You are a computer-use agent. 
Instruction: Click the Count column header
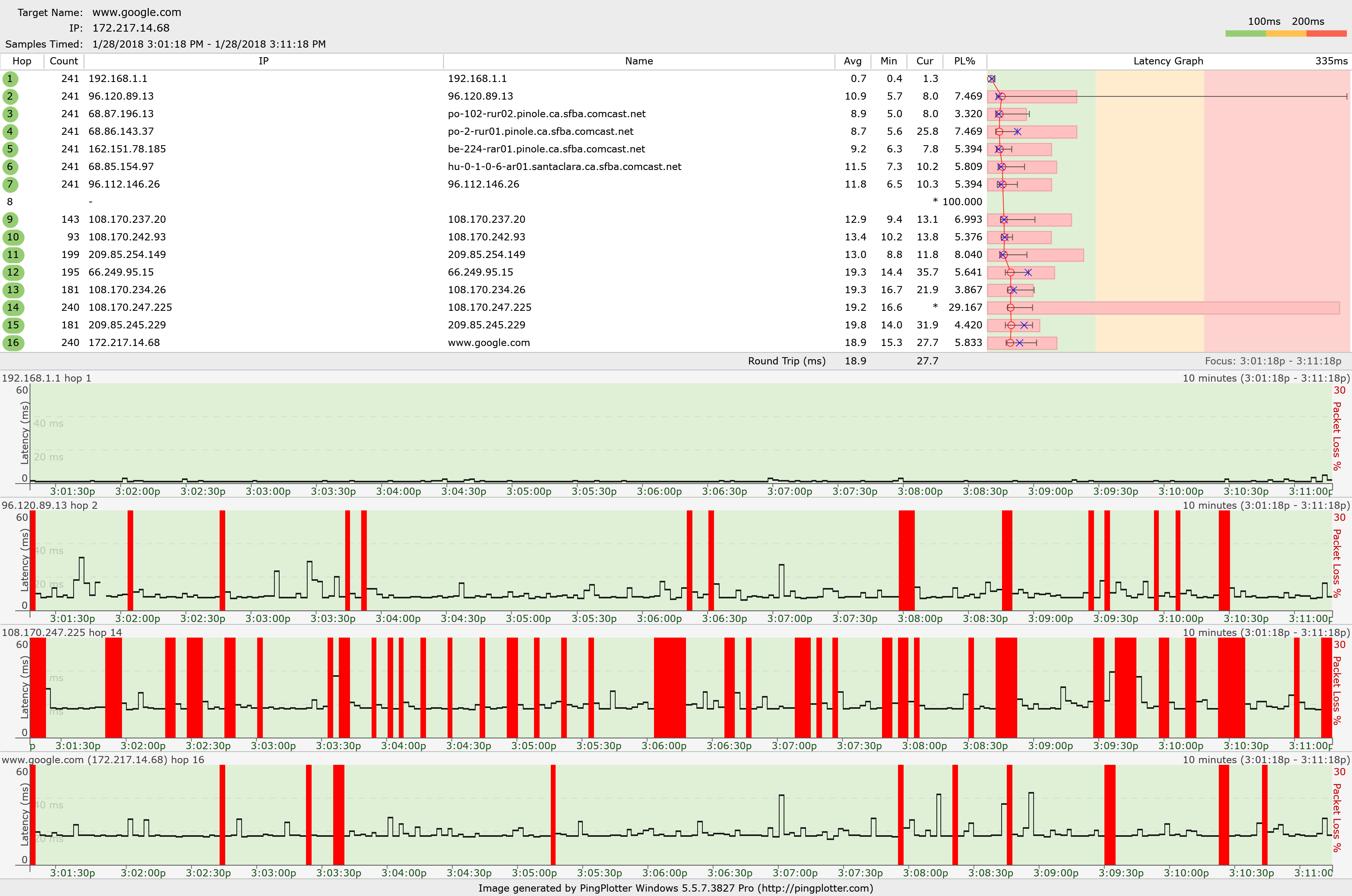click(x=64, y=61)
